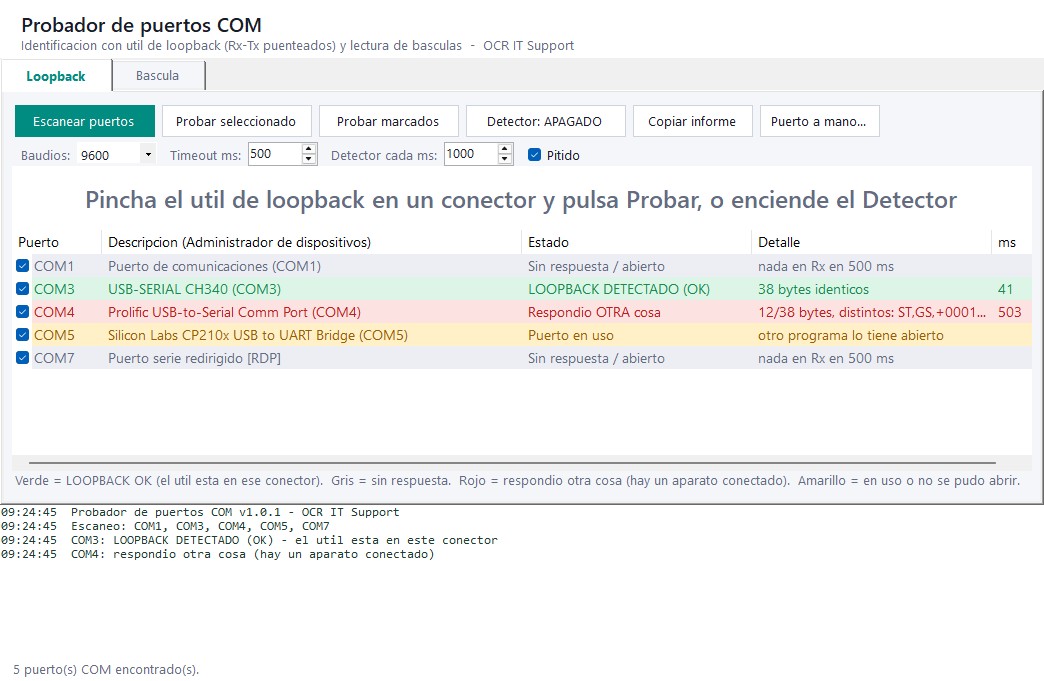The width and height of the screenshot is (1044, 681).
Task: Select 'Silicon Labs CP210x USB to UART Bridge (COM5)'
Action: coord(258,335)
